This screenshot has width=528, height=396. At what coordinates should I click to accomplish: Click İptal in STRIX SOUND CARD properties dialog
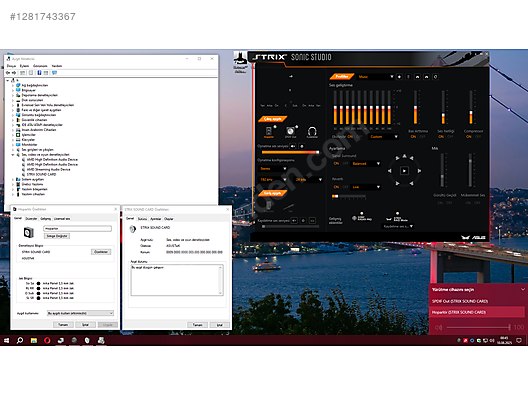point(220,325)
